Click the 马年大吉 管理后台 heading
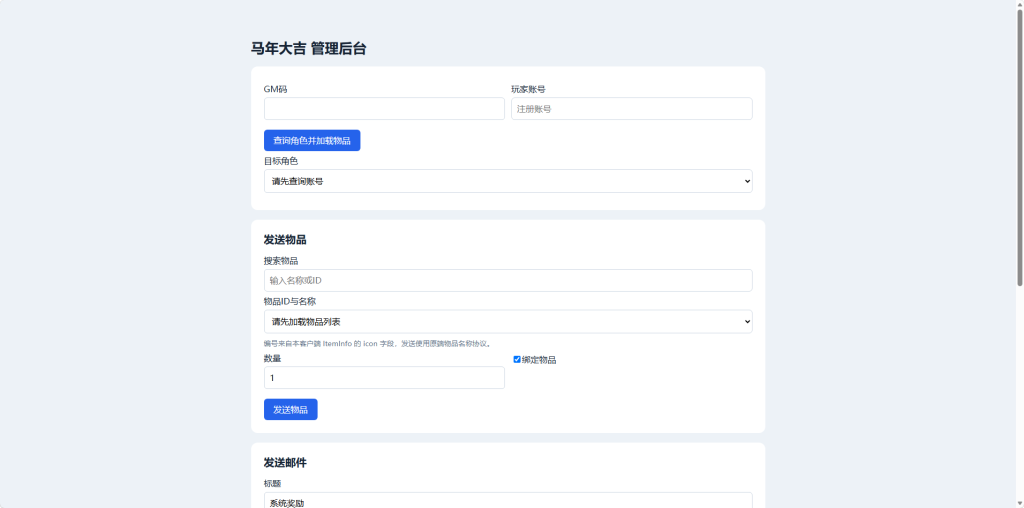The width and height of the screenshot is (1024, 508). point(308,48)
